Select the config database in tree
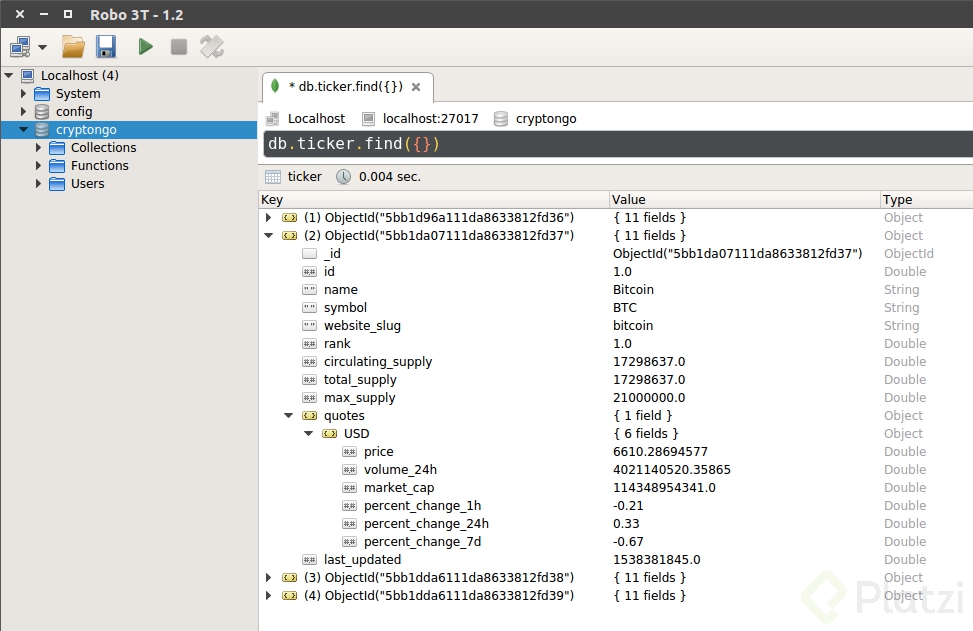 74,112
